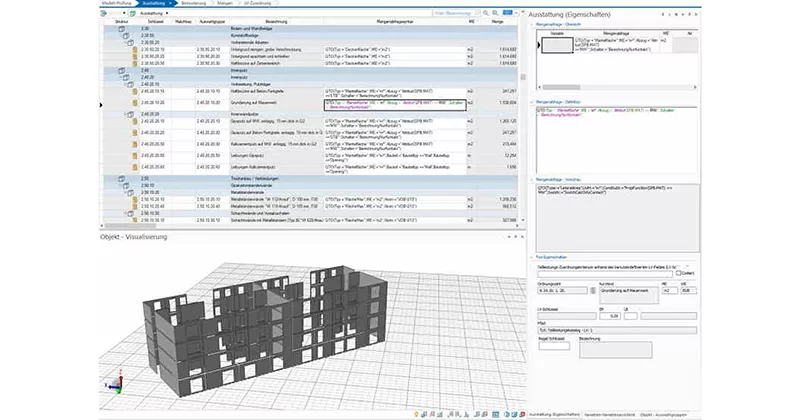Image resolution: width=800 pixels, height=420 pixels.
Task: Click the item icon of row 2.50.10.20.10
Action: pos(135,200)
